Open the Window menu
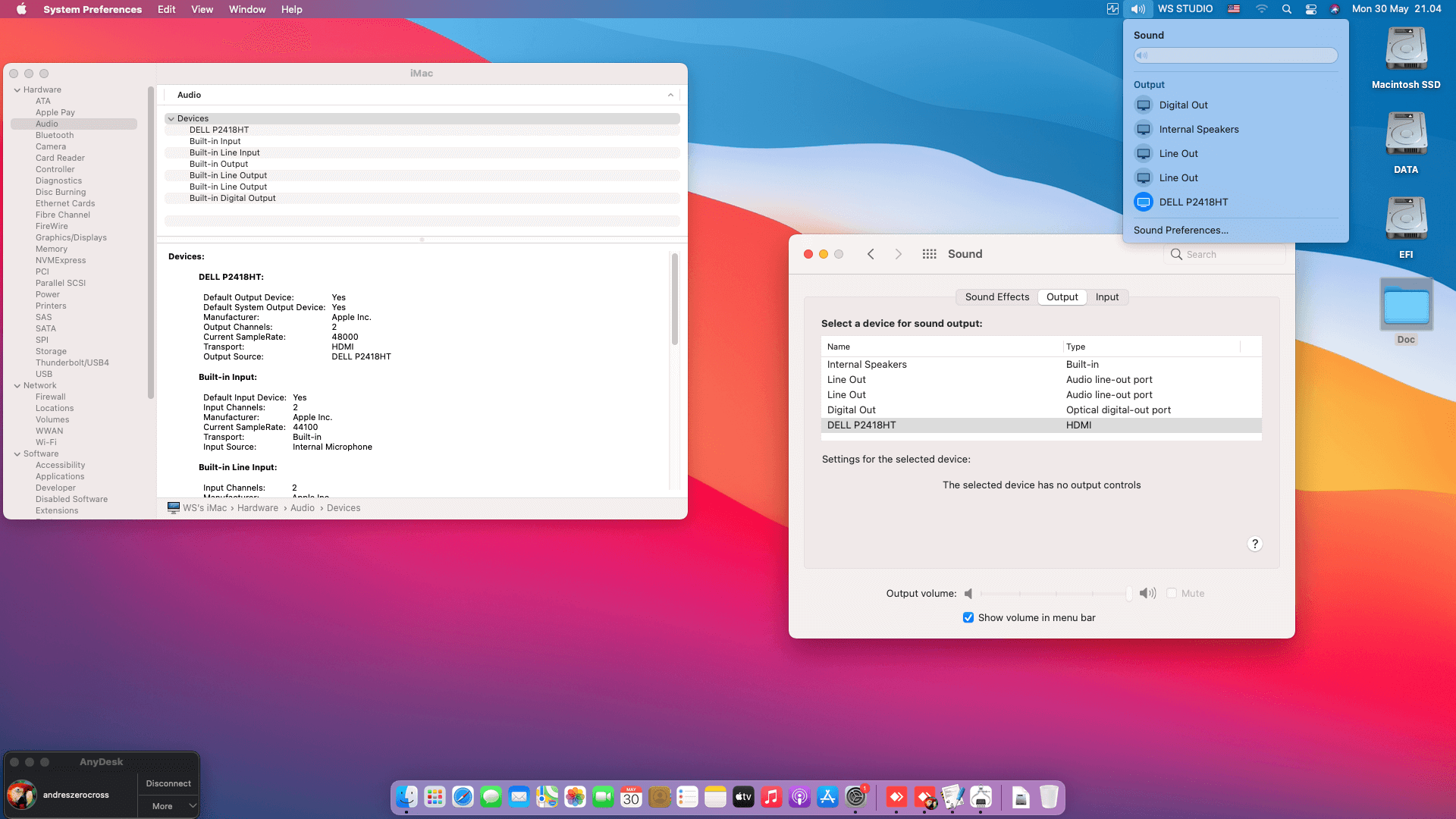The height and width of the screenshot is (819, 1456). pos(247,9)
